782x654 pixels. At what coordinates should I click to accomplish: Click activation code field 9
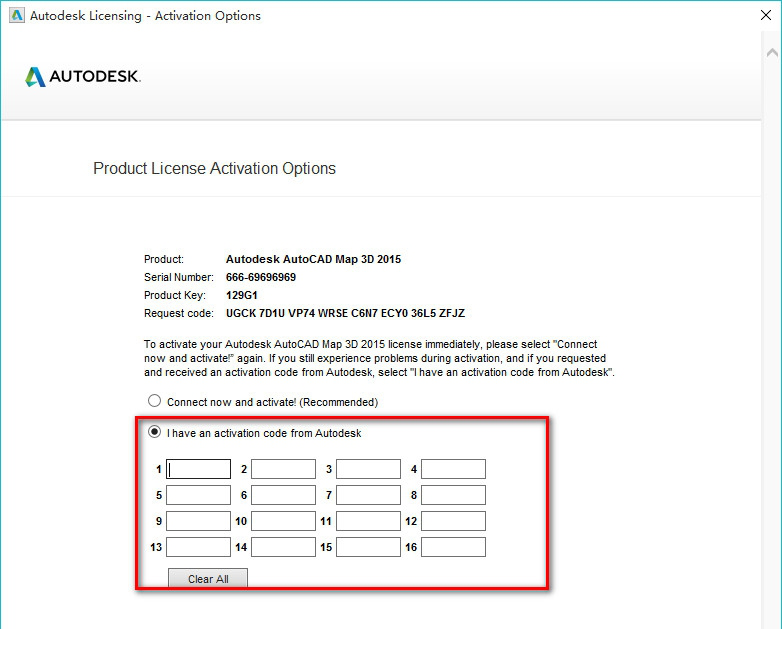click(x=198, y=521)
